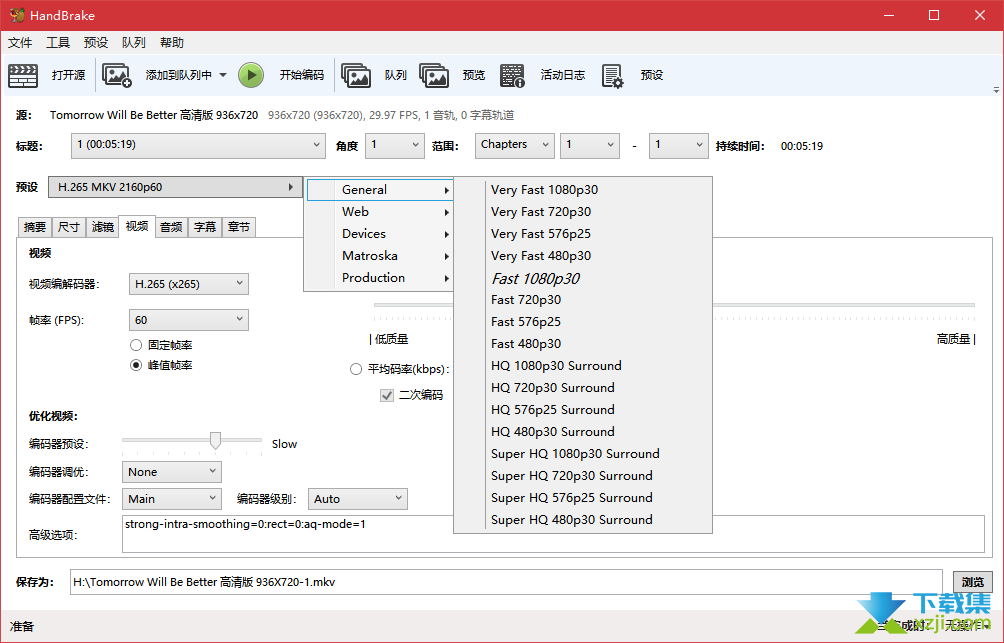
Task: Expand the Devices preset submenu
Action: pyautogui.click(x=380, y=234)
